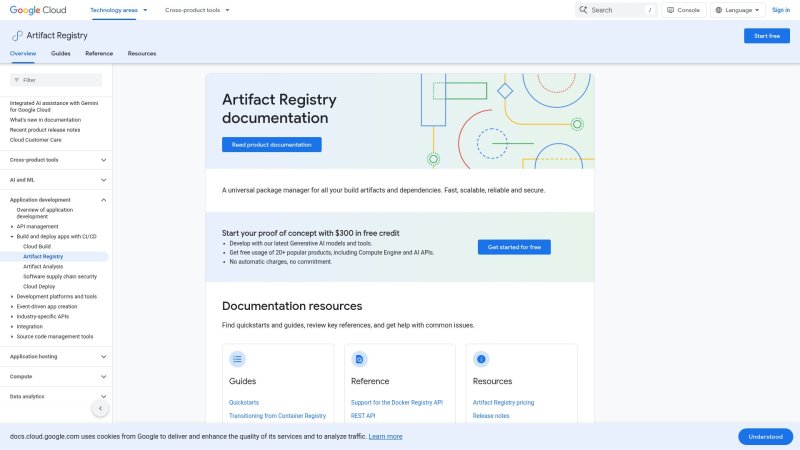Click the Language globe icon

(718, 10)
